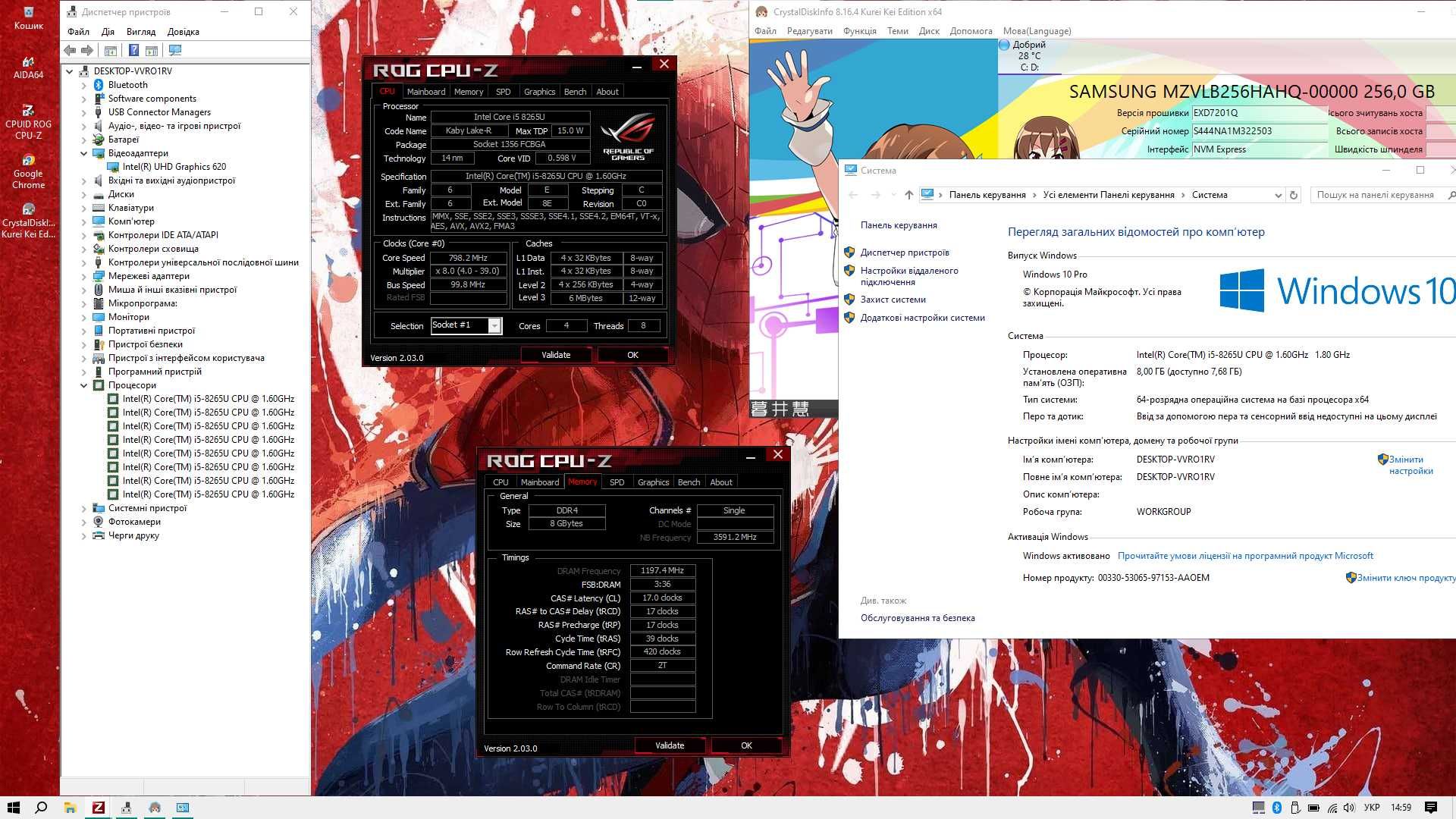Click Help icon in Device Manager toolbar
The height and width of the screenshot is (819, 1456).
133,50
